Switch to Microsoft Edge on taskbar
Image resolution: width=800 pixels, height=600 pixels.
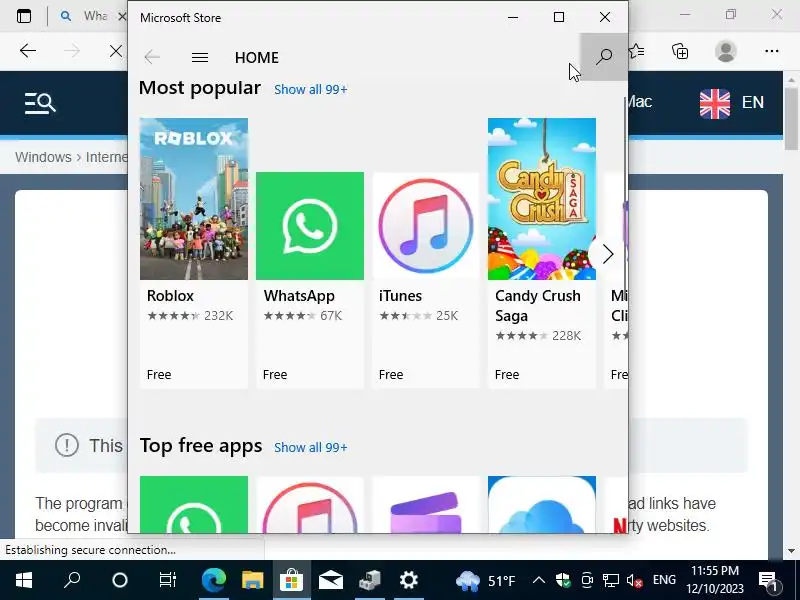pos(214,580)
